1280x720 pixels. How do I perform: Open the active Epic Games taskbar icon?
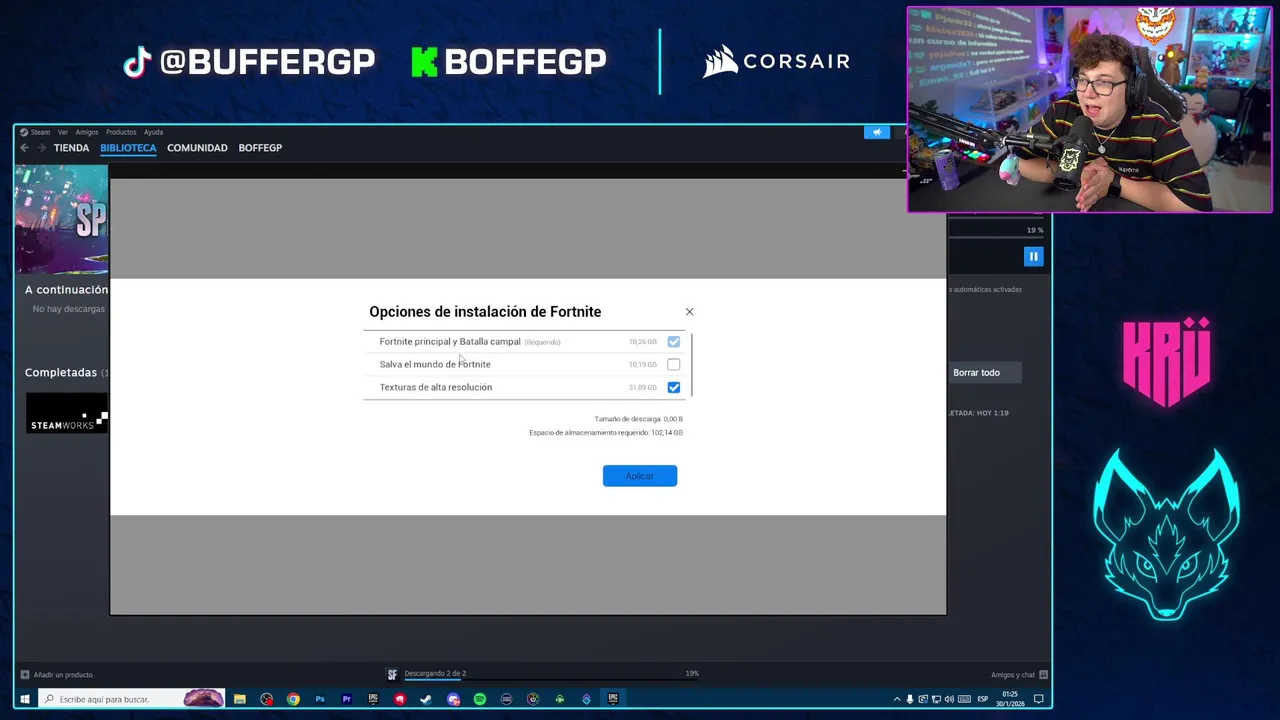click(x=613, y=699)
